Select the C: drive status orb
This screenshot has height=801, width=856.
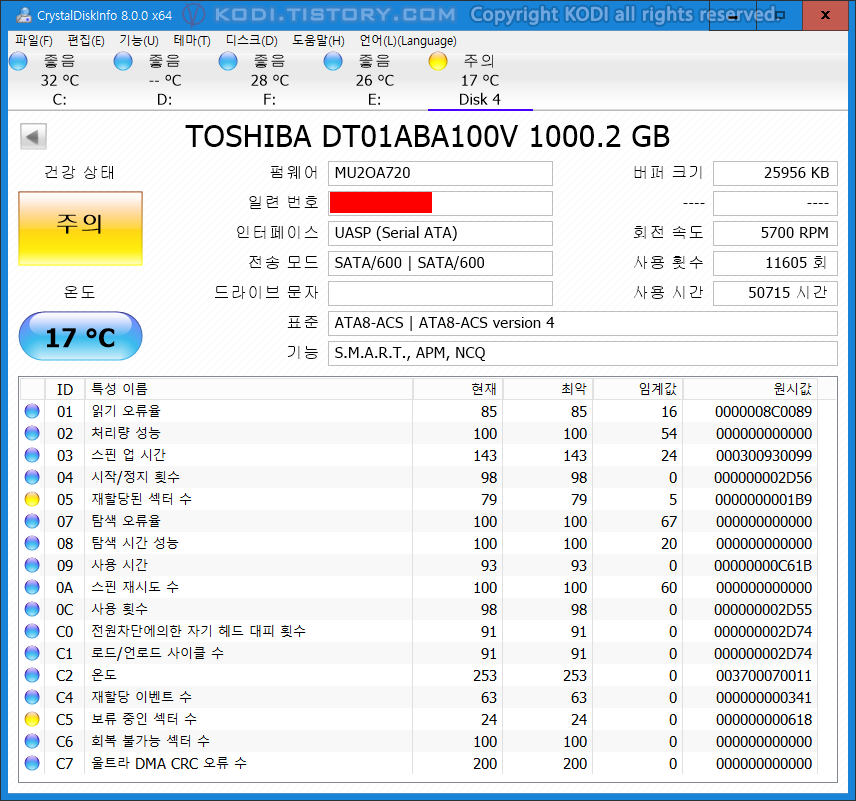coord(18,61)
